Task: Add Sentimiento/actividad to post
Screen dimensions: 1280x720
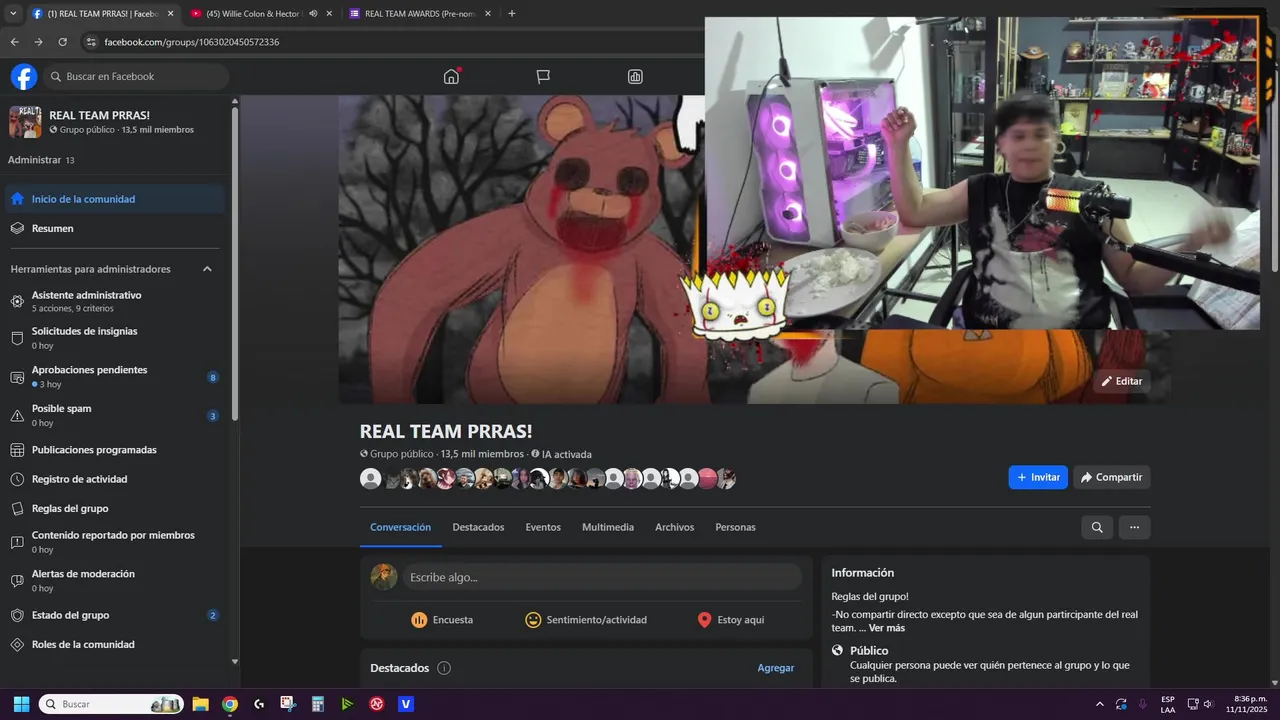Action: [x=586, y=620]
